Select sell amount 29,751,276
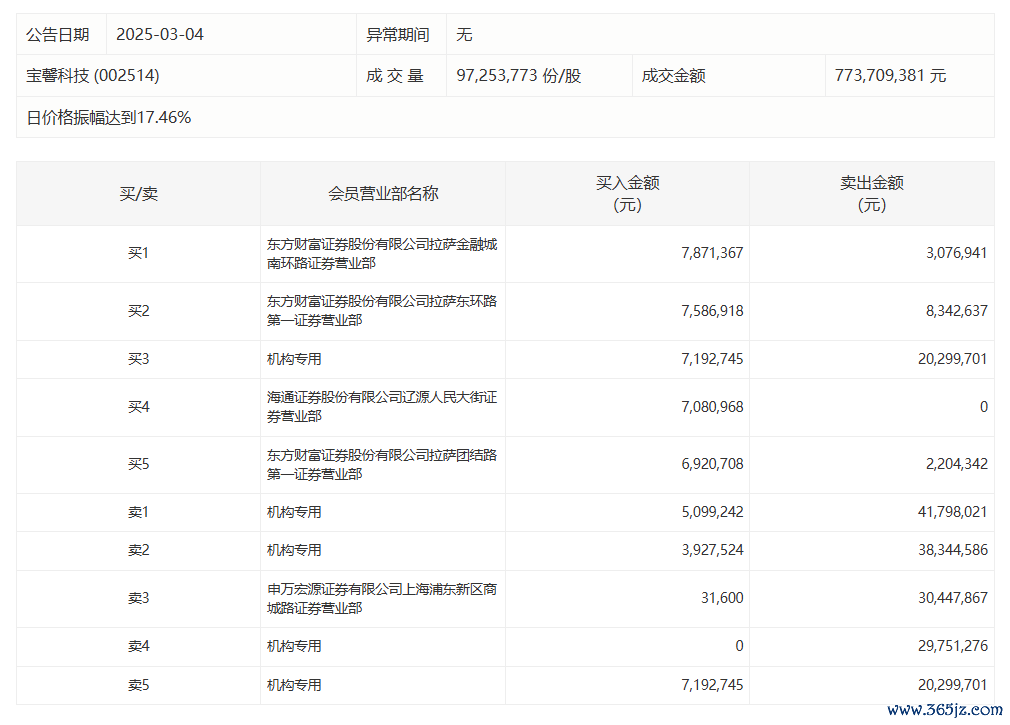This screenshot has height=725, width=1010. pyautogui.click(x=953, y=646)
